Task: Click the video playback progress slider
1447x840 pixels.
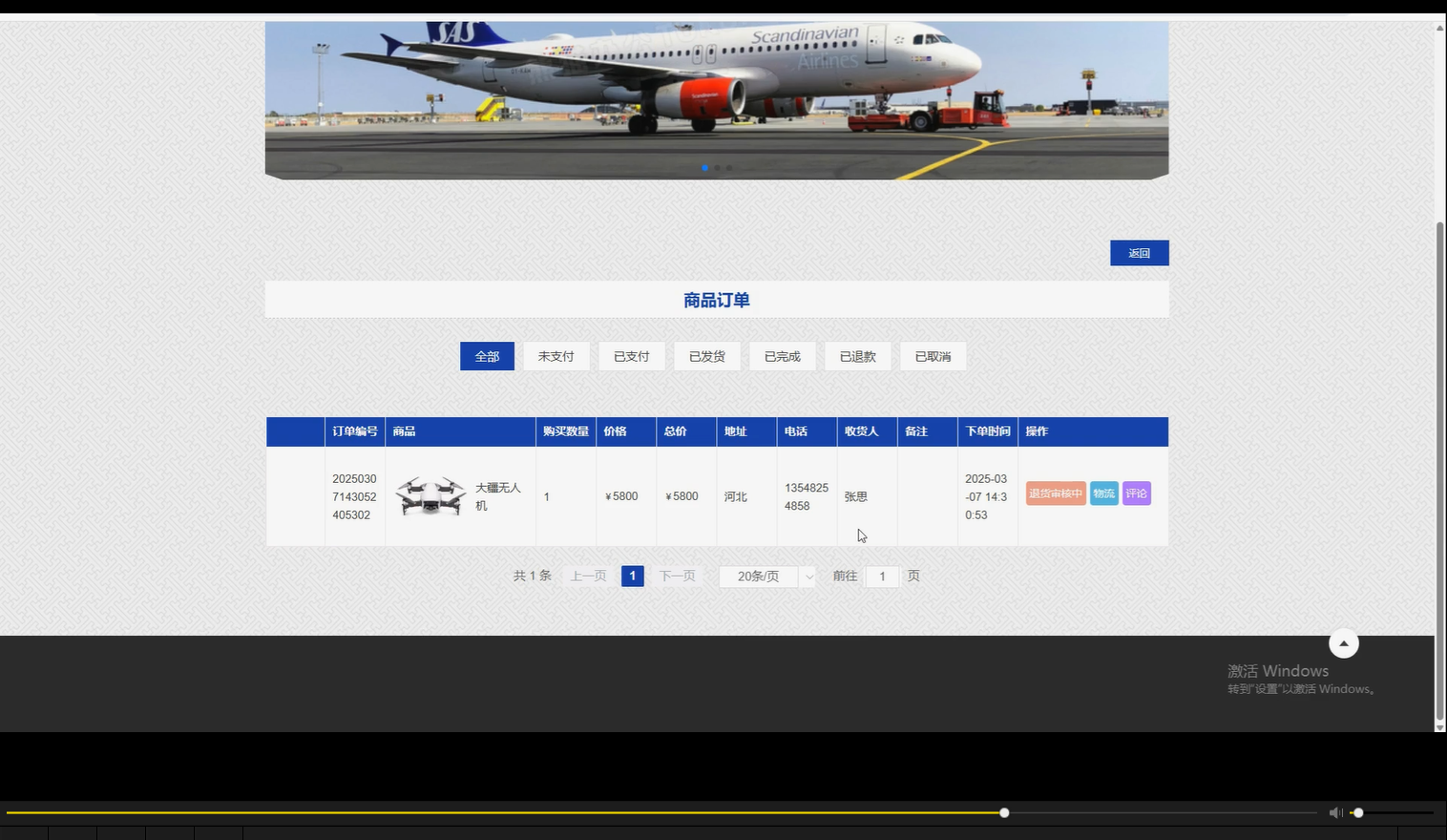Action: click(x=661, y=812)
